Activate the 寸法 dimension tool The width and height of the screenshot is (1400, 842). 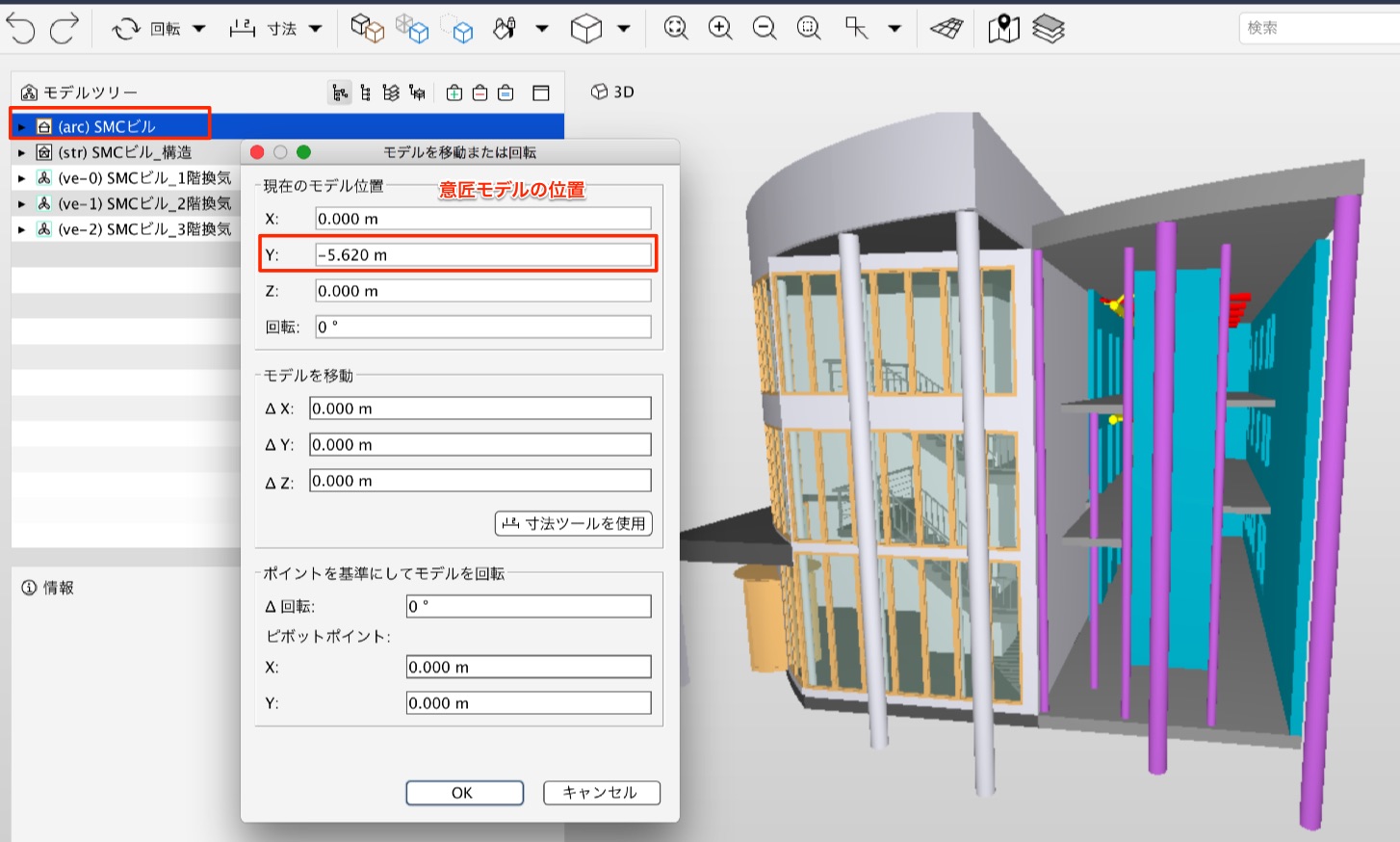[x=262, y=29]
